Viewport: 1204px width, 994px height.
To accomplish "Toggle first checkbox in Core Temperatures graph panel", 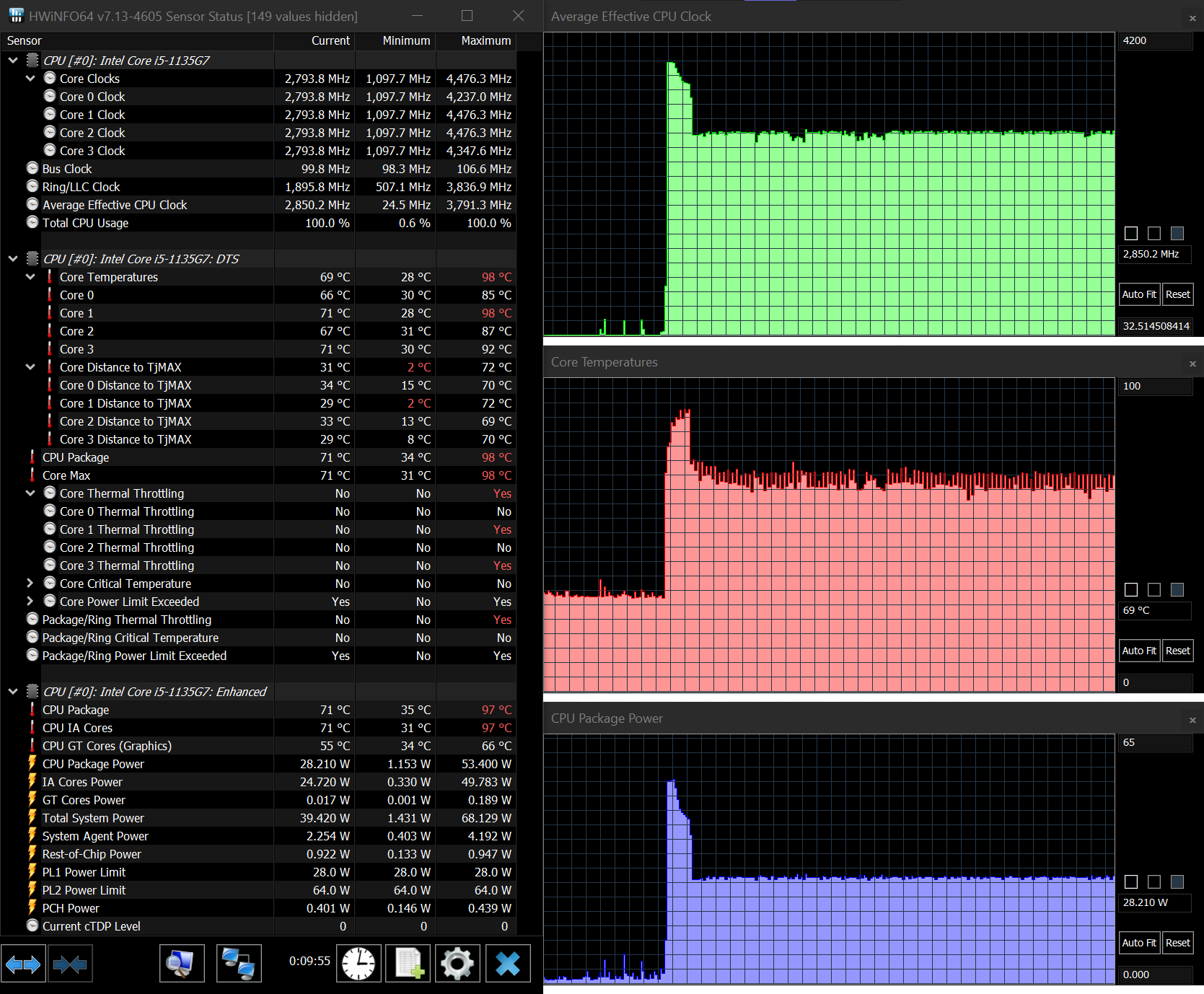I will [x=1131, y=589].
